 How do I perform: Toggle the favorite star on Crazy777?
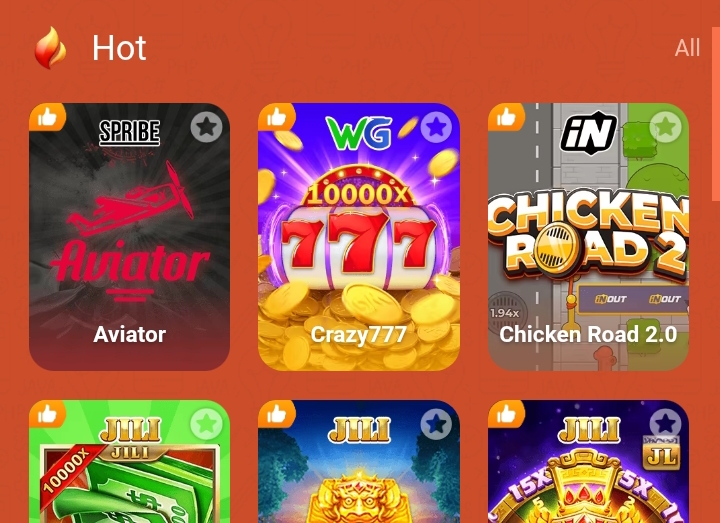(x=436, y=126)
